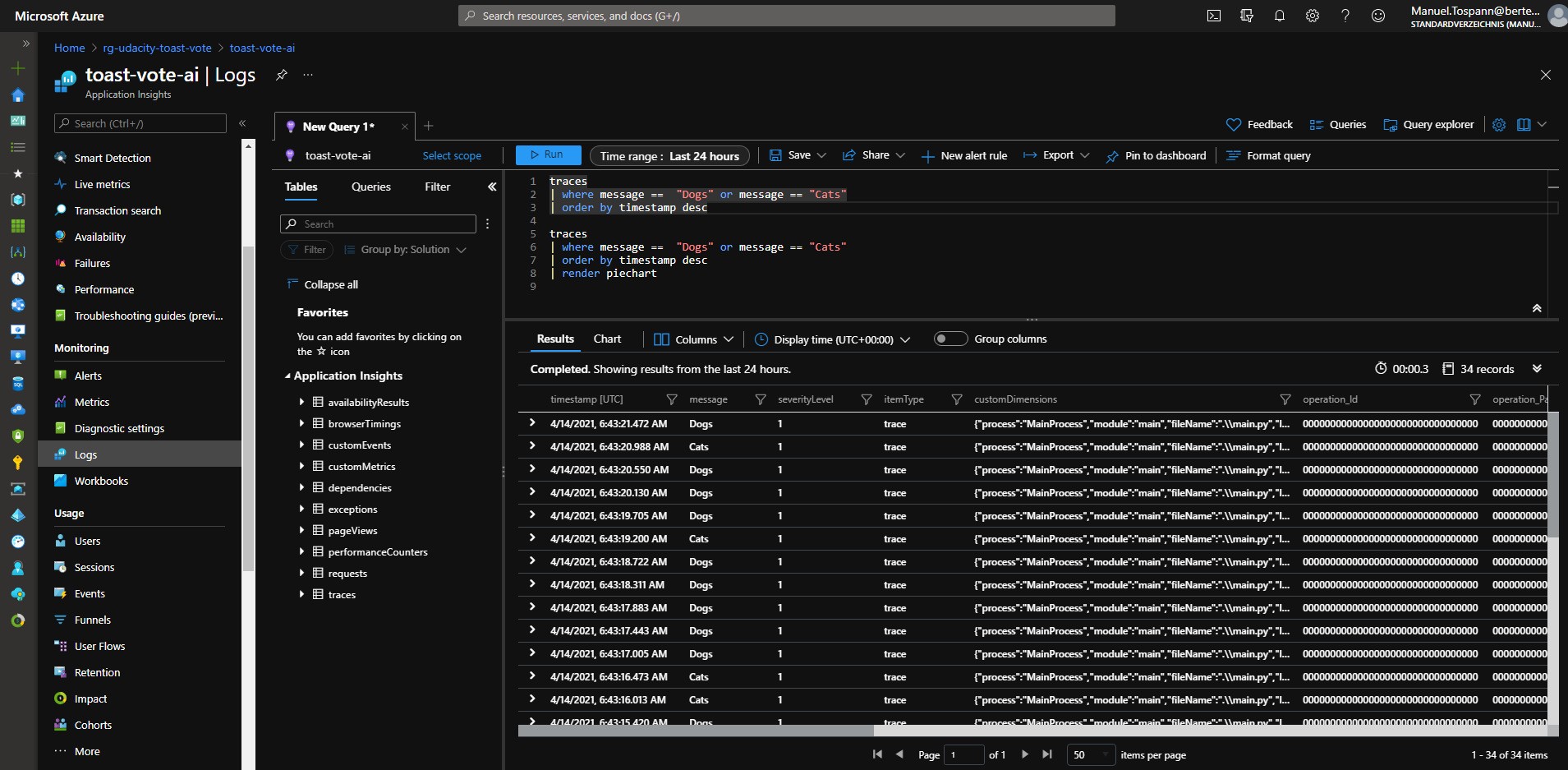Viewport: 1568px width, 770px height.
Task: Go to last results page icon
Action: [1047, 754]
